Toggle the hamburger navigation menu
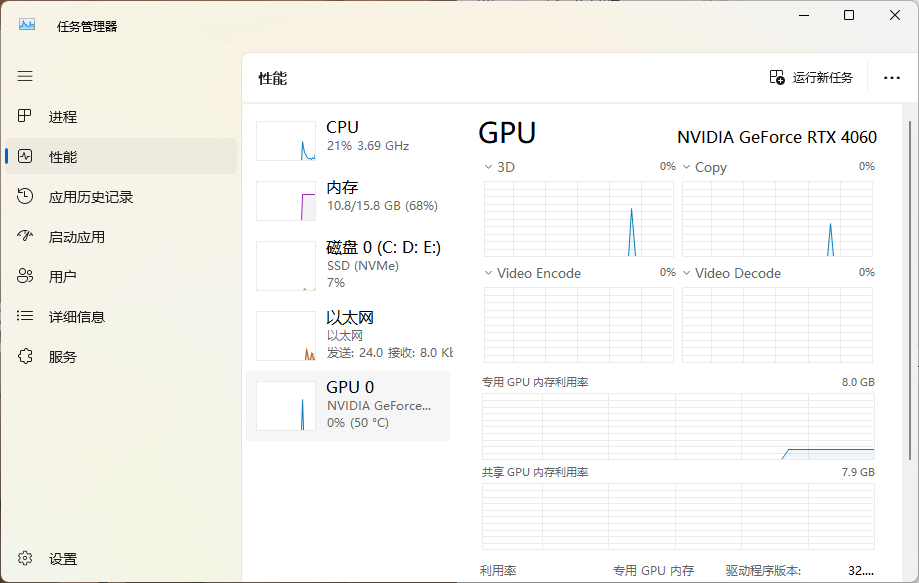This screenshot has height=583, width=919. tap(25, 76)
